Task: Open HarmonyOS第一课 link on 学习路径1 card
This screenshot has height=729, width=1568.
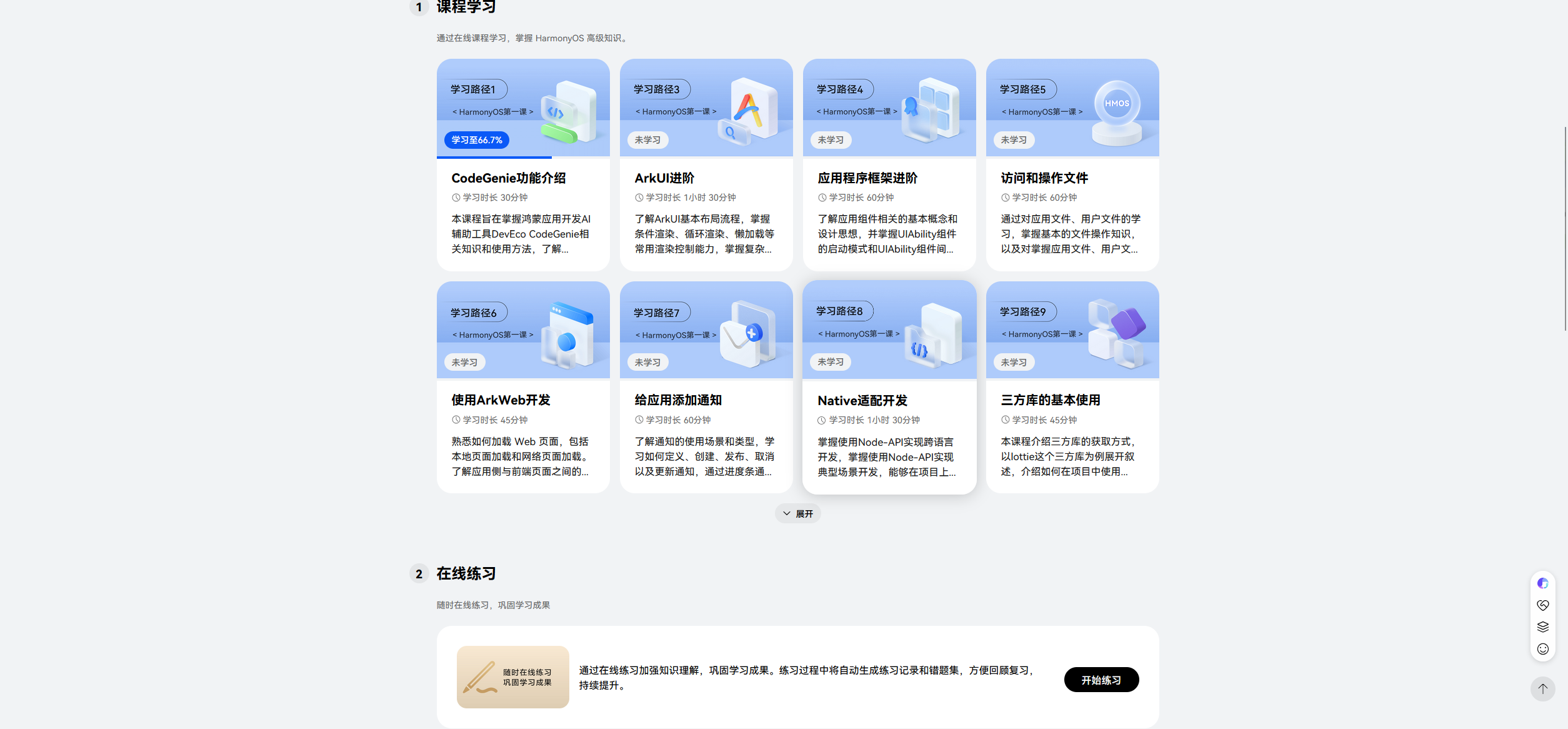Action: pos(492,112)
